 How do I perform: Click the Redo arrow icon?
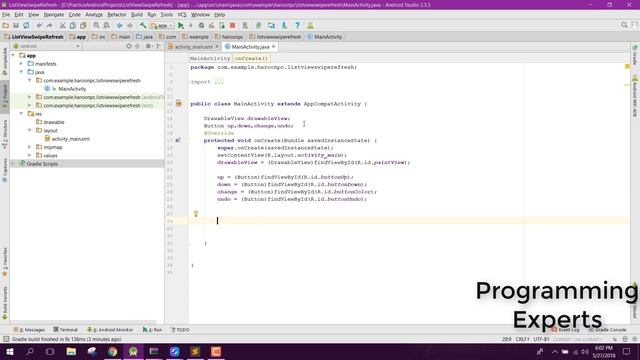[x=49, y=25]
